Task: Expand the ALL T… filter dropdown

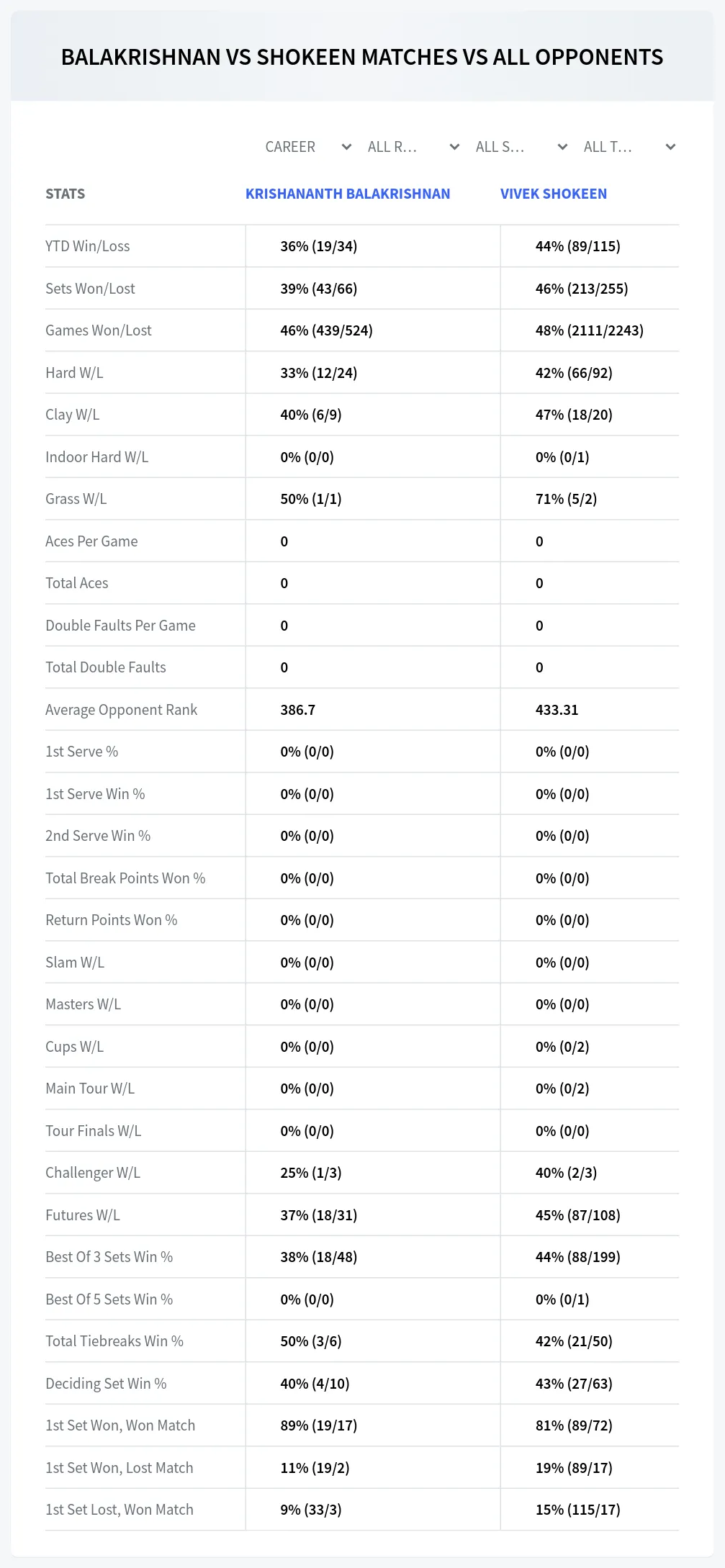Action: [x=629, y=147]
